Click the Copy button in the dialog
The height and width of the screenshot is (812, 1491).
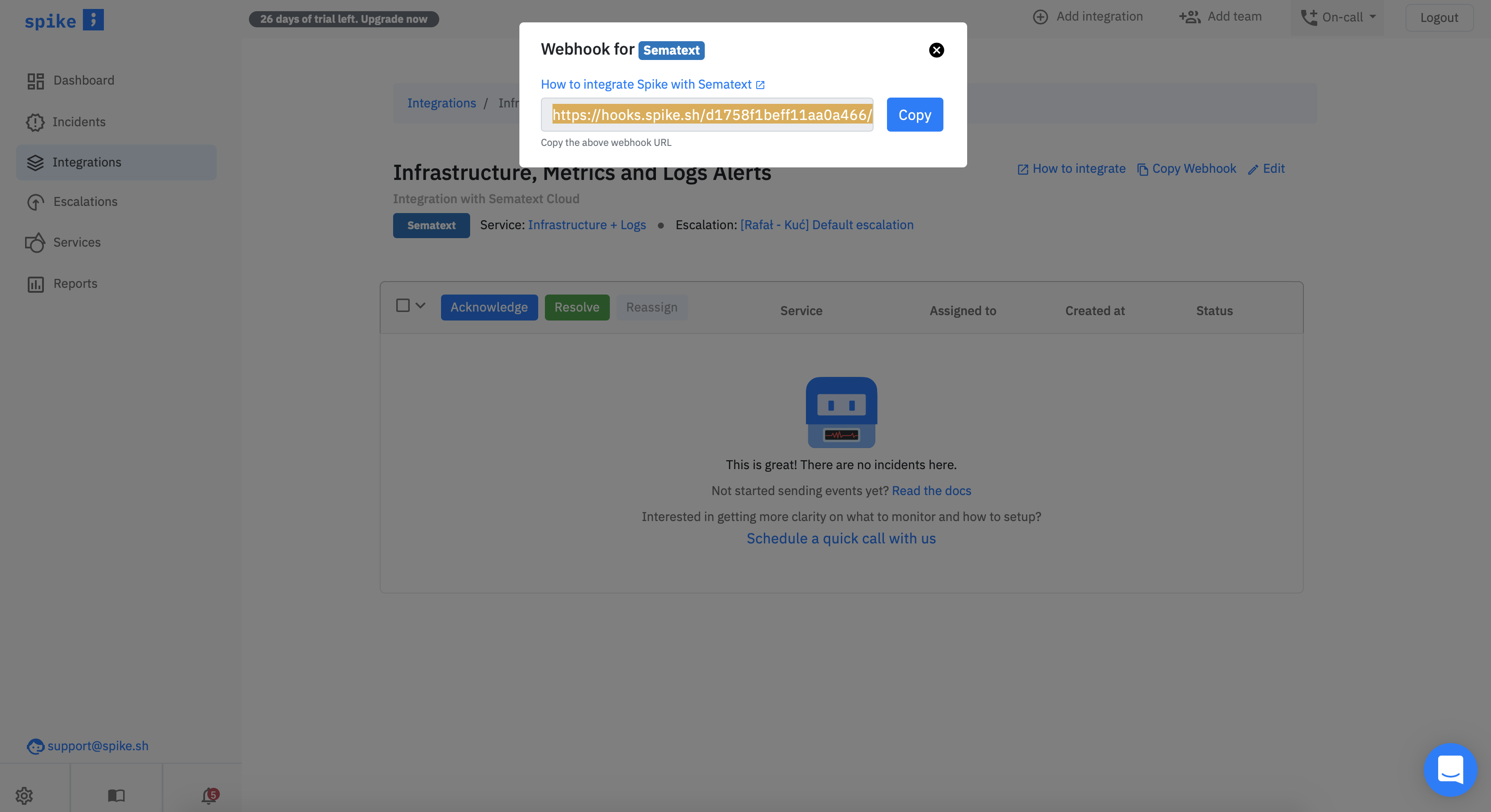914,115
